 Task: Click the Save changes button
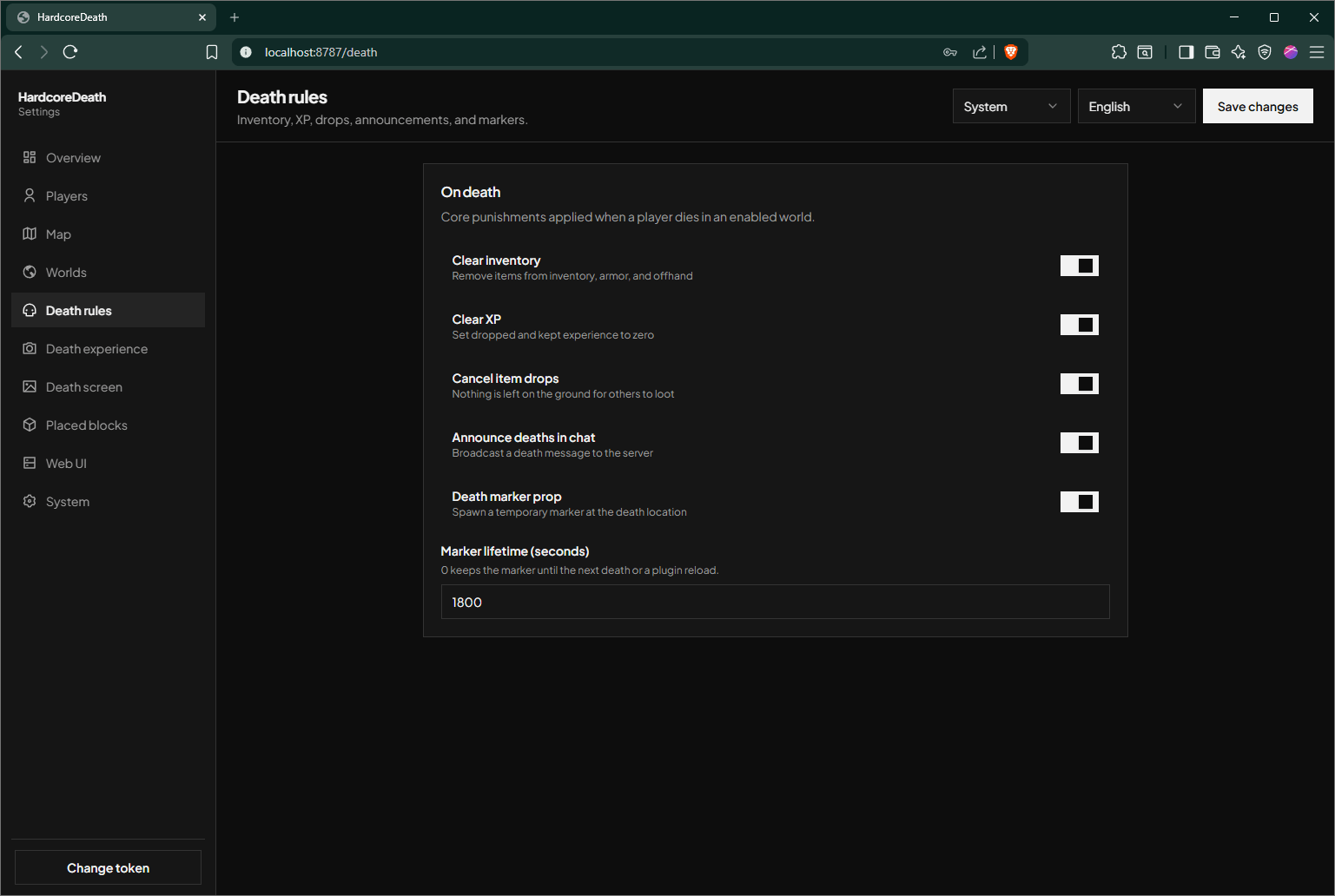1258,106
